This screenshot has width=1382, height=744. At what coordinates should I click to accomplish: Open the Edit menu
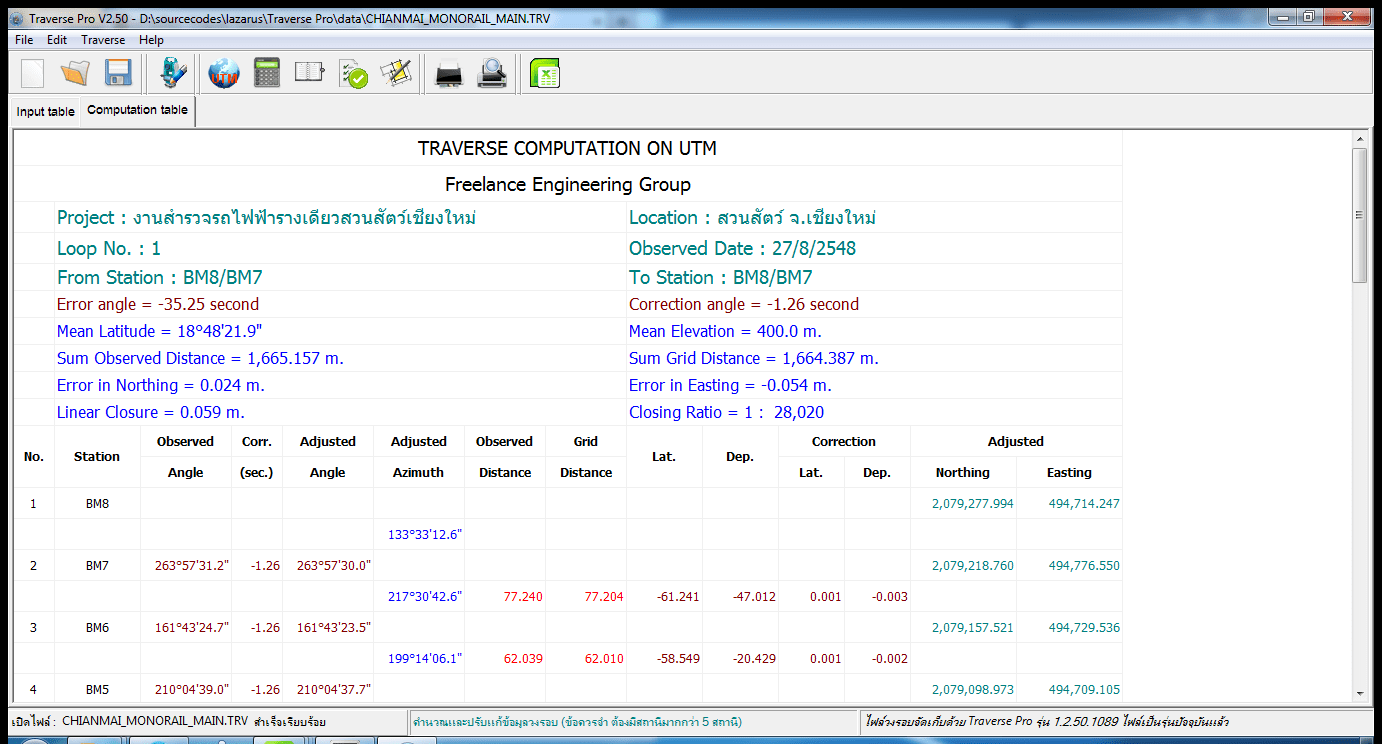pos(57,40)
